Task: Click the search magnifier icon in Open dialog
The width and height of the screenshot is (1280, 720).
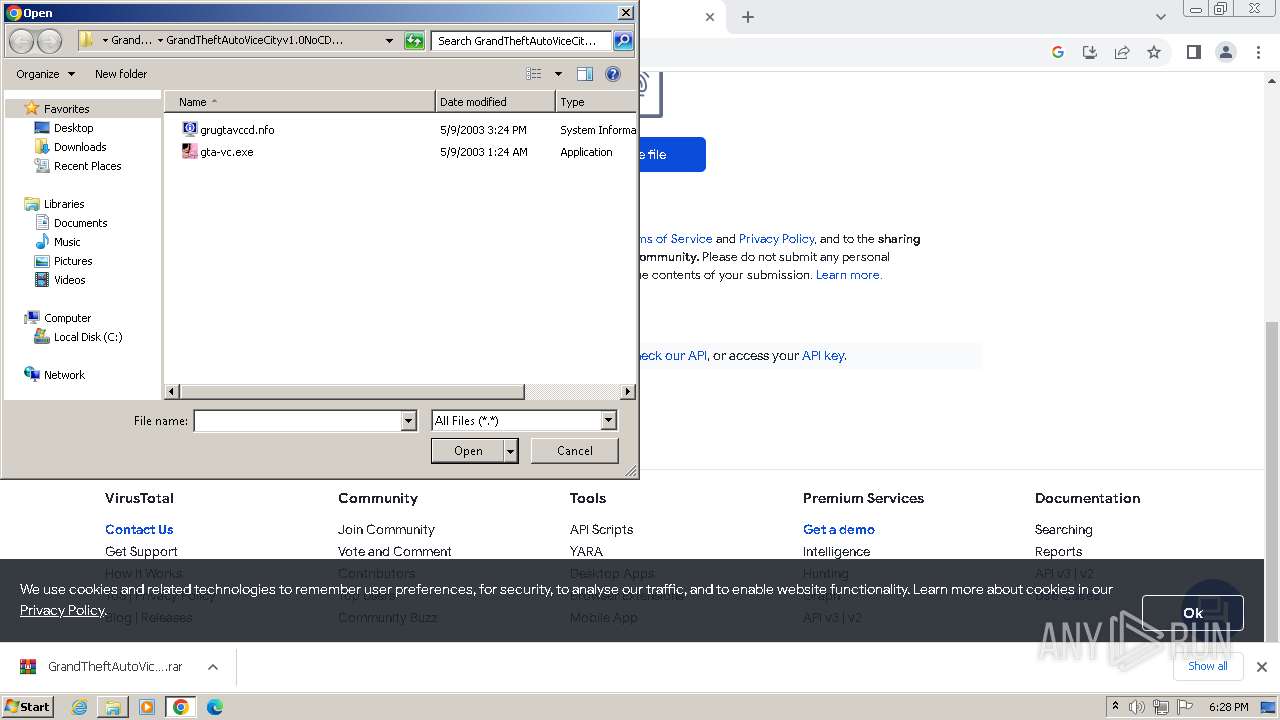Action: [623, 41]
